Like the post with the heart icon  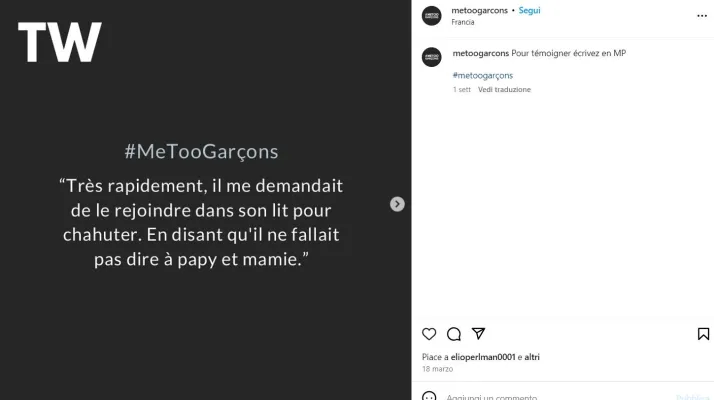(429, 334)
